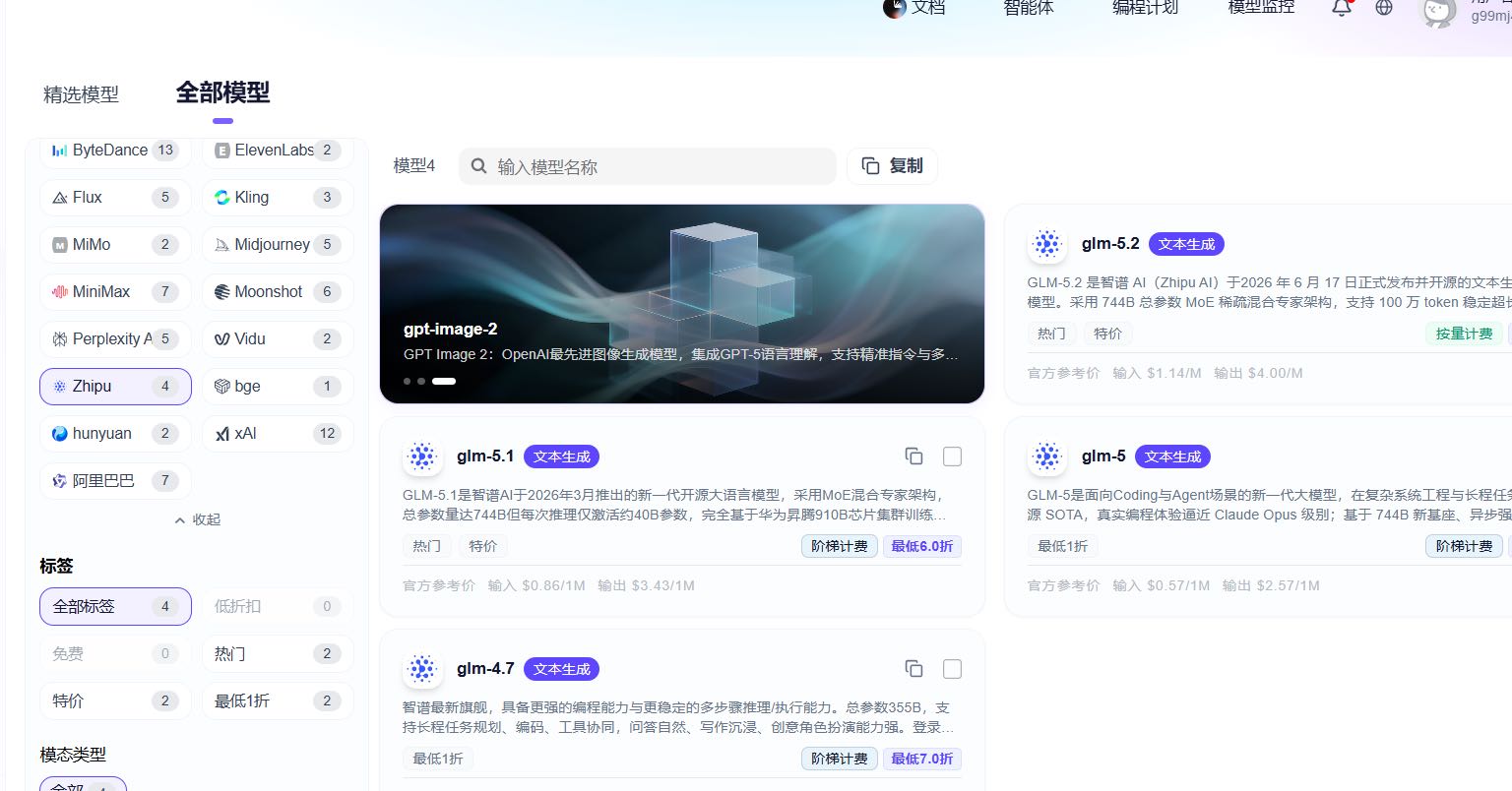Open the notification bell icon
Screen dimensions: 1512x791
point(1342,8)
